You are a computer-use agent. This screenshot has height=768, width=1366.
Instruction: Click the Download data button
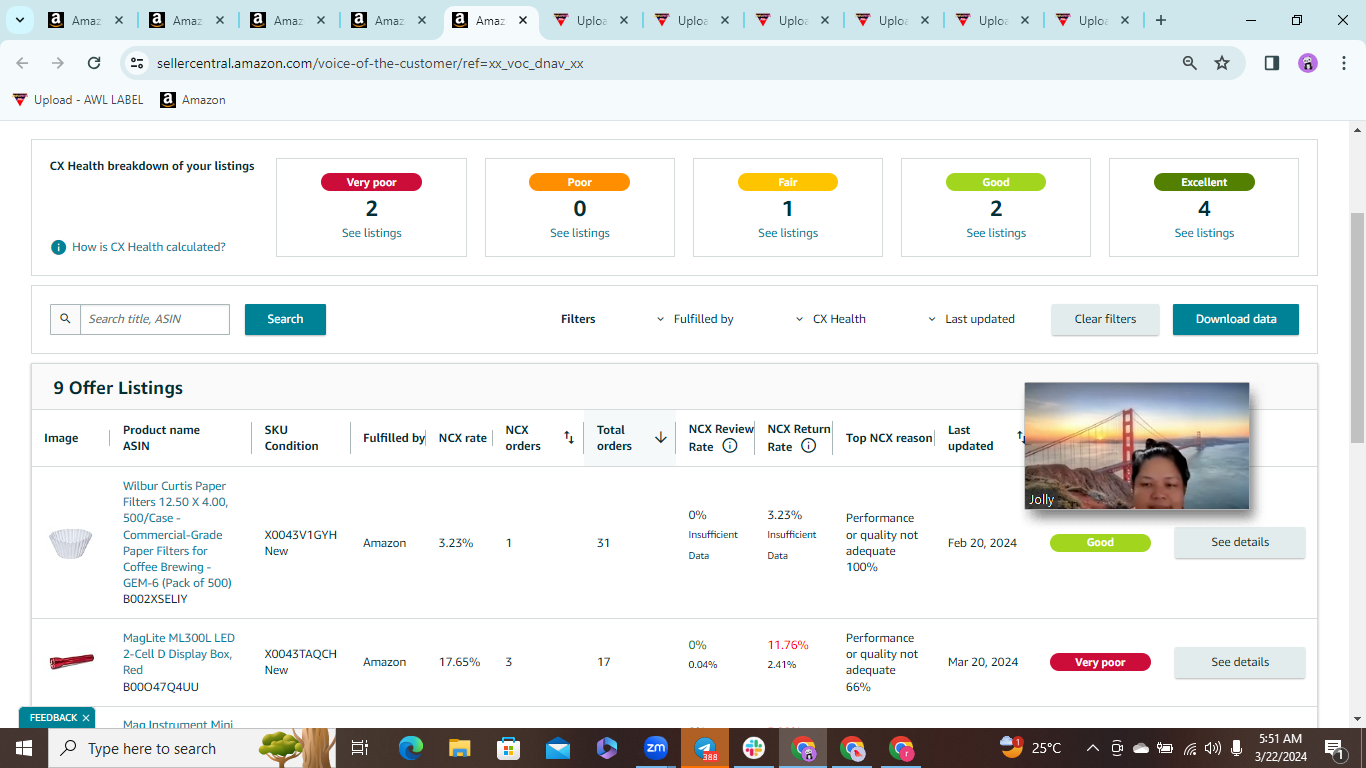[1236, 319]
